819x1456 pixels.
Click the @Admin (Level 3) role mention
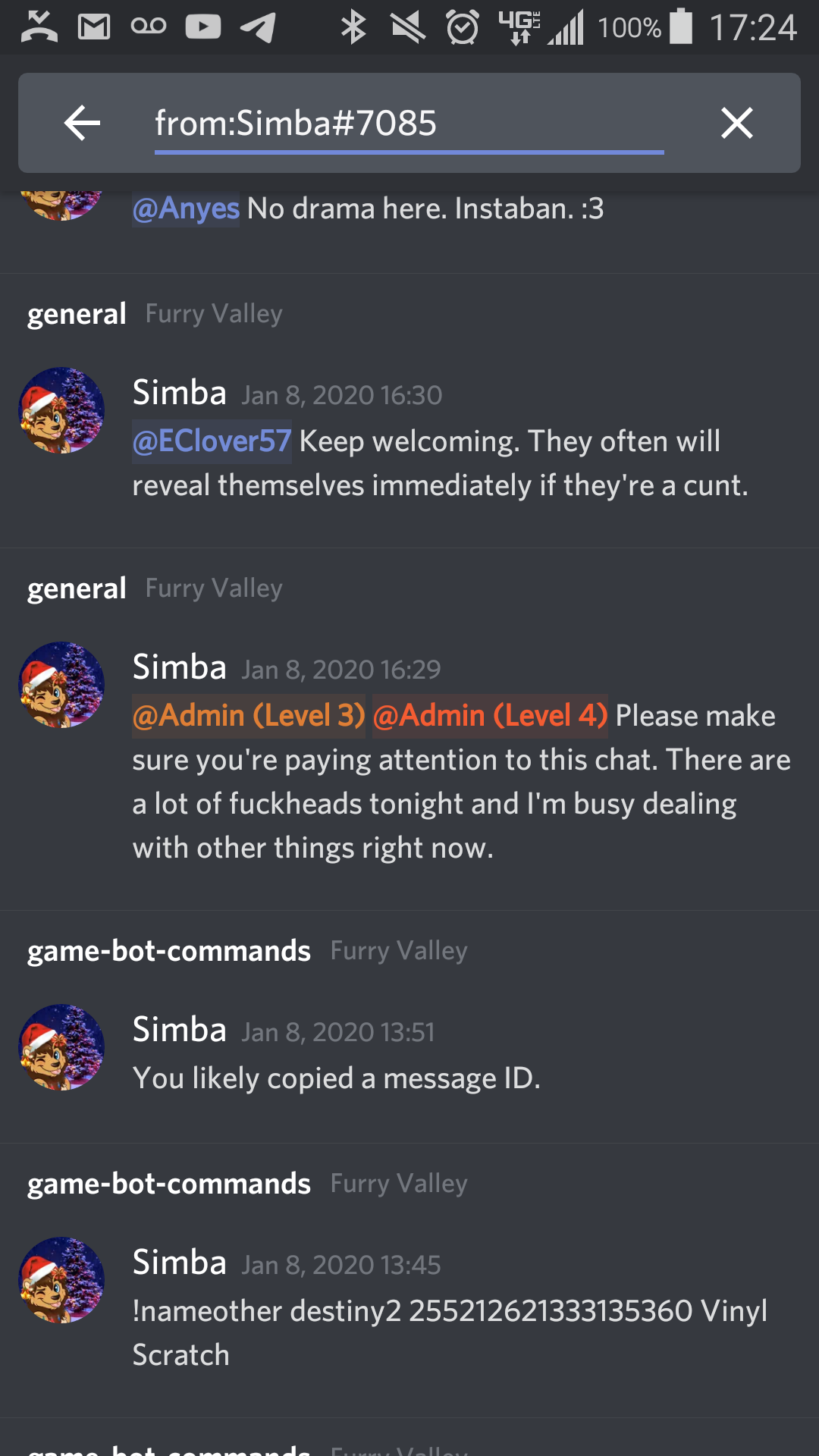(x=249, y=716)
